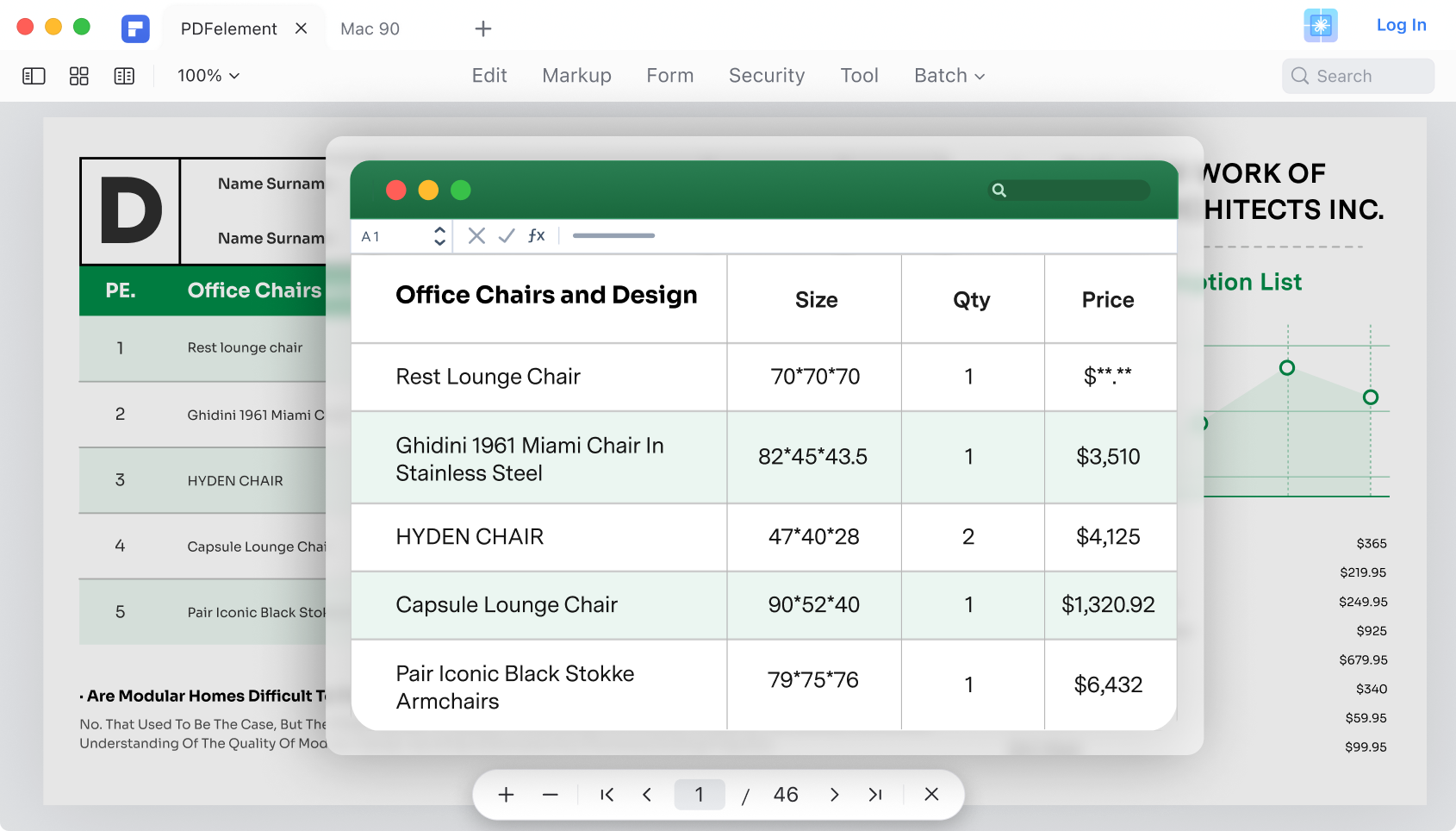Click the Log In link
This screenshot has width=1456, height=831.
point(1401,25)
